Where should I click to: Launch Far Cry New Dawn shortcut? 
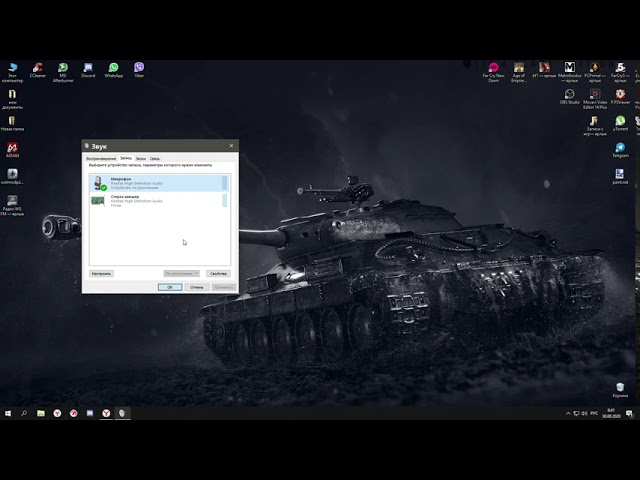pyautogui.click(x=493, y=72)
